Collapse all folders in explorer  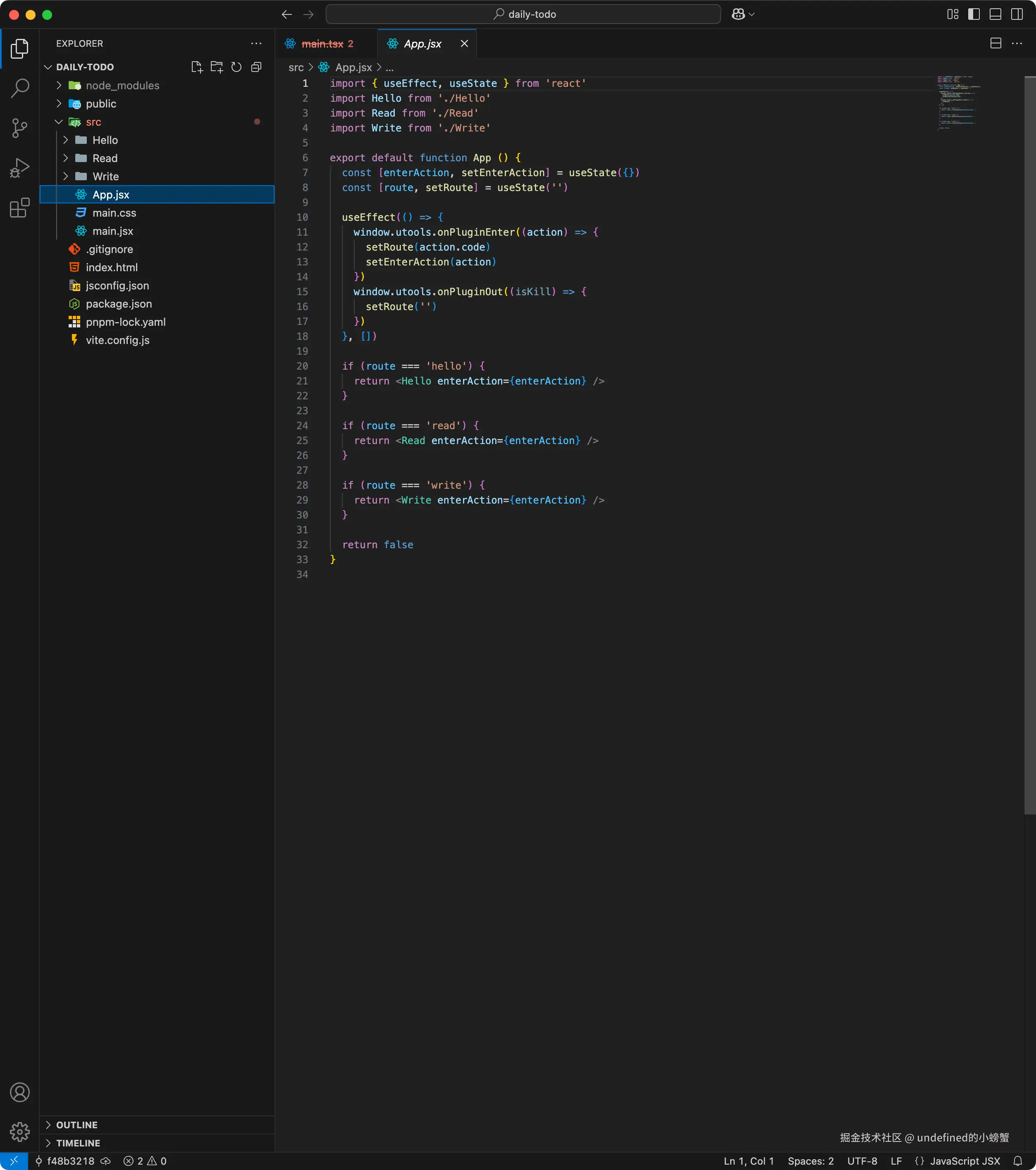256,67
